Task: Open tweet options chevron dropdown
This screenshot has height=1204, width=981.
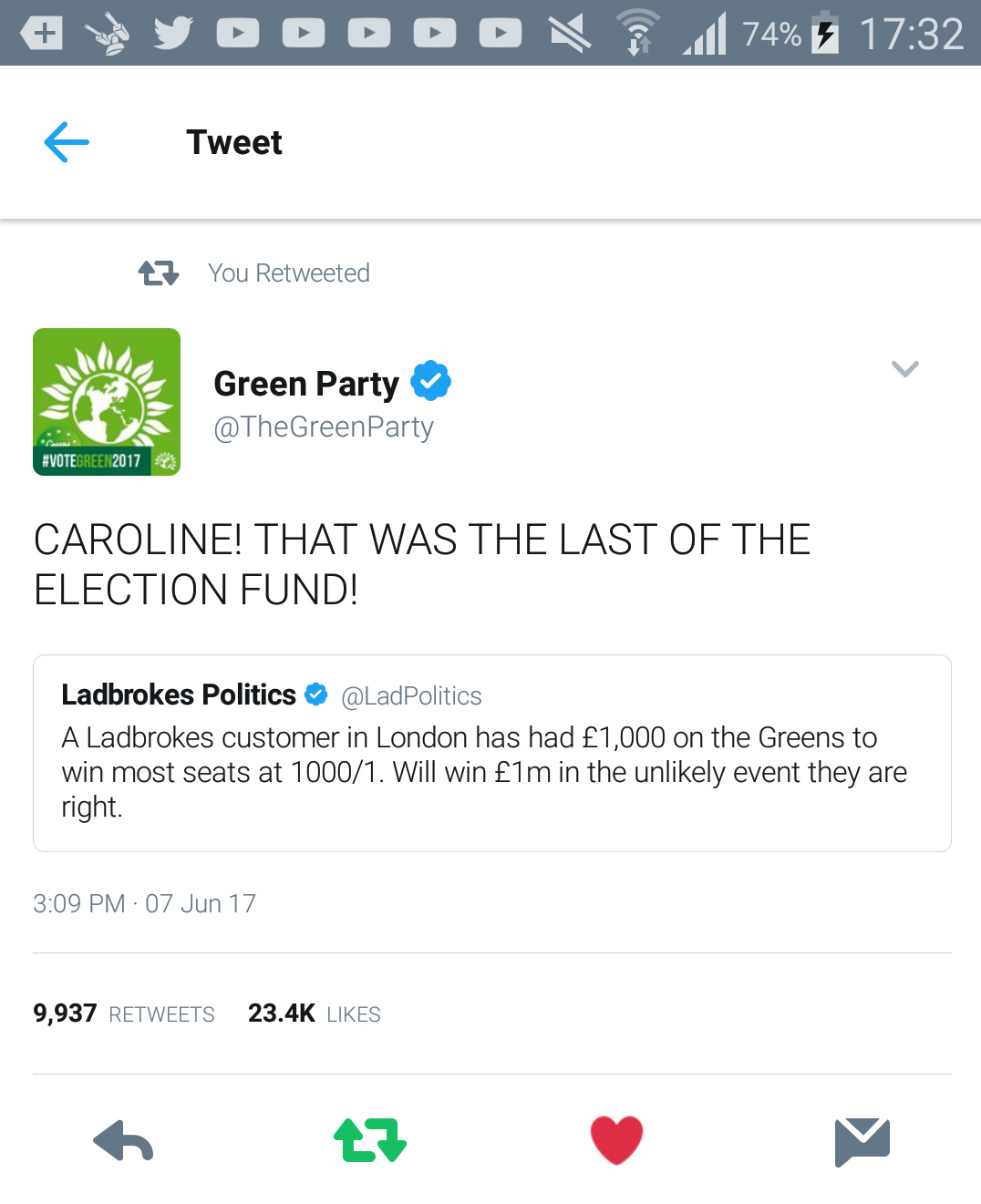Action: pos(904,369)
